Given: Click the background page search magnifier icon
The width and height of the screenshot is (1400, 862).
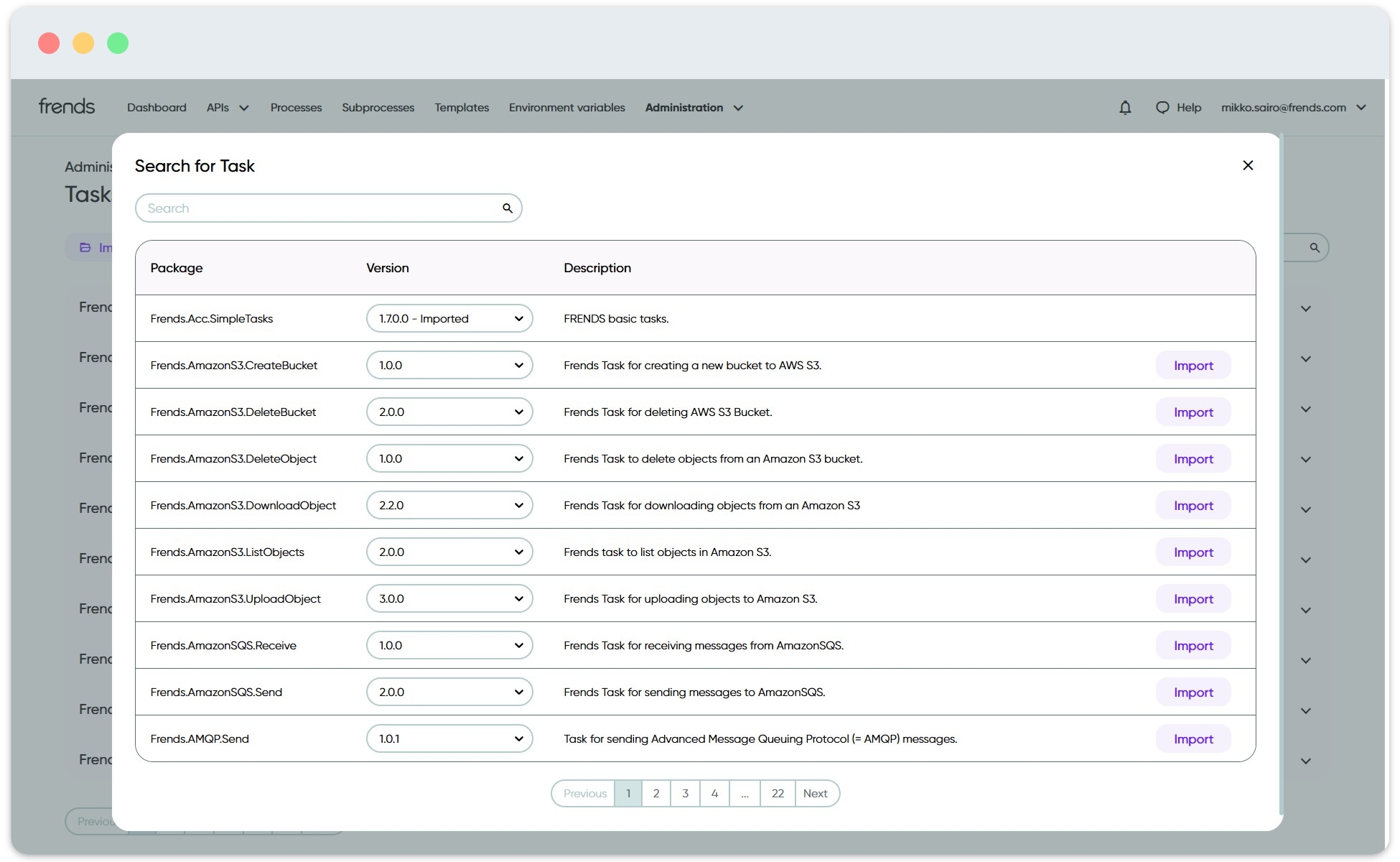Looking at the screenshot, I should point(1315,248).
